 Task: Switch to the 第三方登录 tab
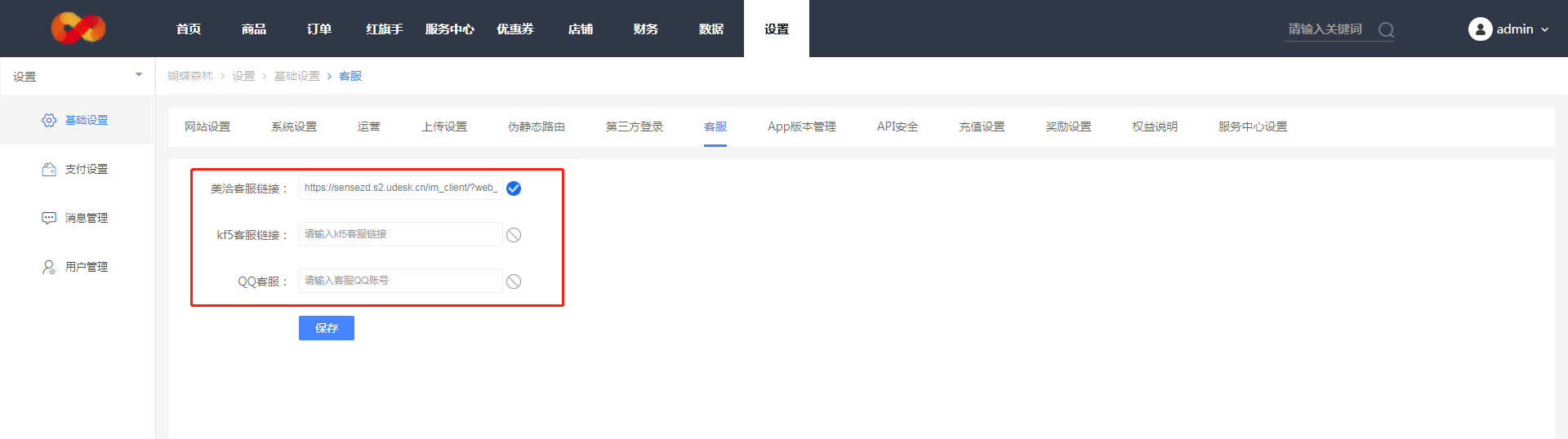point(635,126)
